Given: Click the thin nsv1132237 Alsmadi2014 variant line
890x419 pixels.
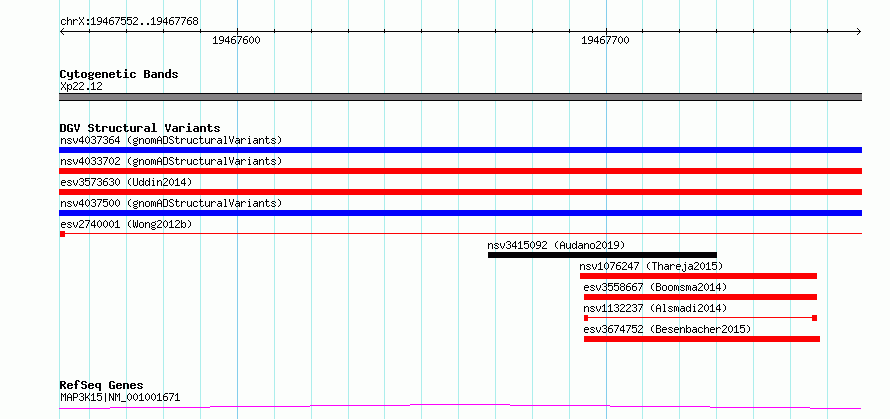Looking at the screenshot, I should click(x=700, y=318).
